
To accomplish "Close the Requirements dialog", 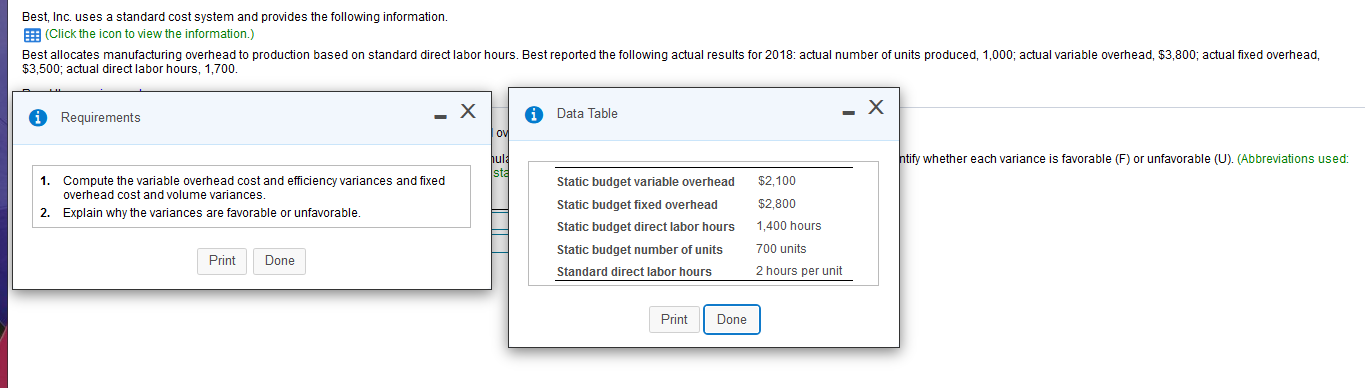I will click(467, 110).
